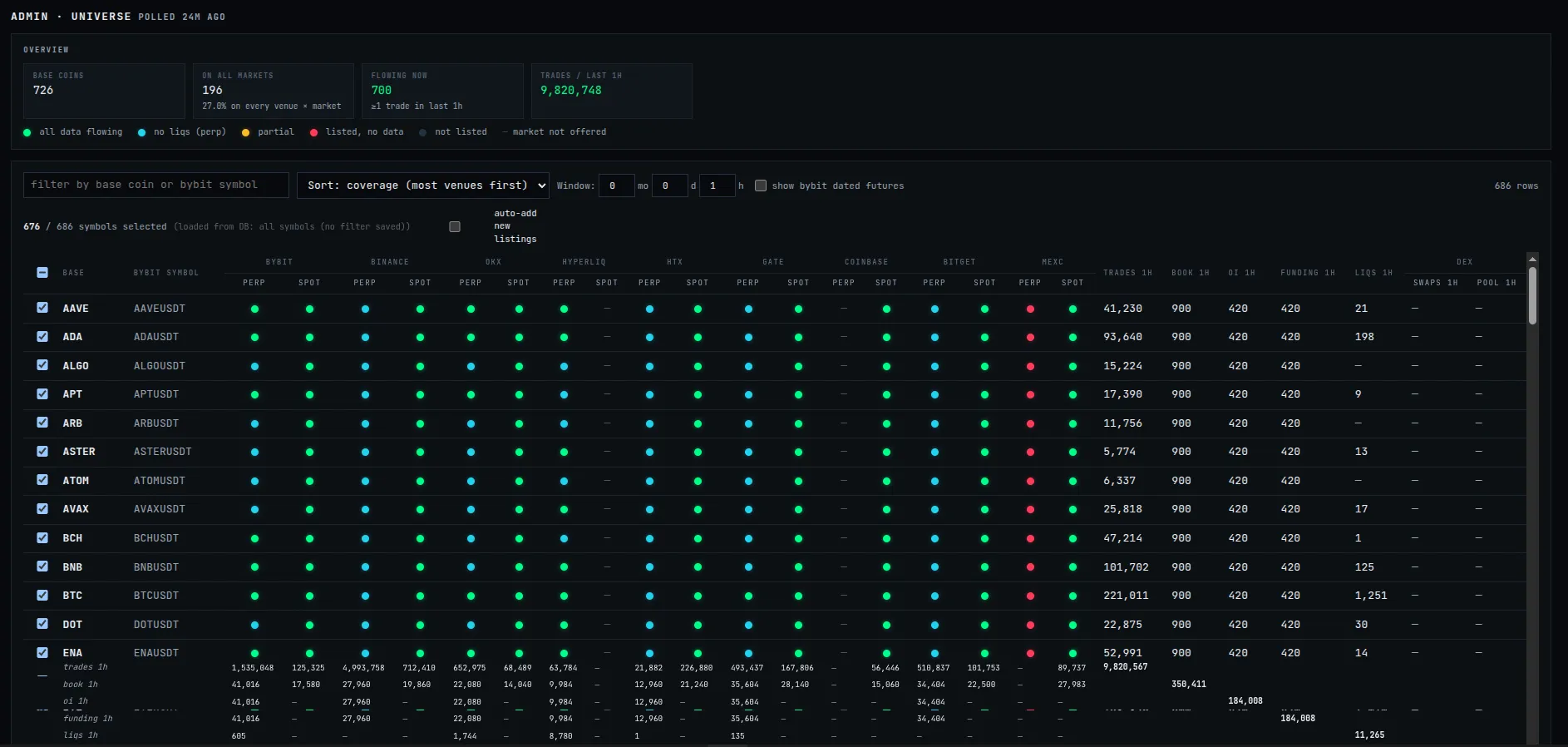Image resolution: width=1568 pixels, height=747 pixels.
Task: Click BTC Gate perp green status dot
Action: click(748, 596)
